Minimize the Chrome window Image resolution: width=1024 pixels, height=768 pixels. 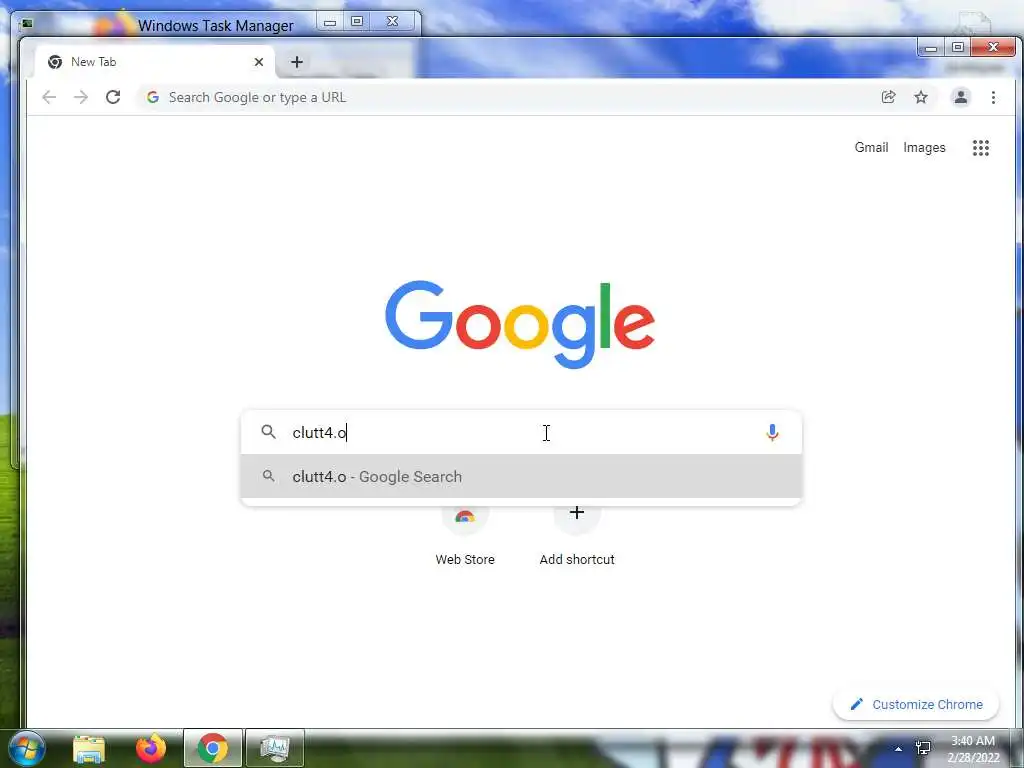[x=931, y=48]
